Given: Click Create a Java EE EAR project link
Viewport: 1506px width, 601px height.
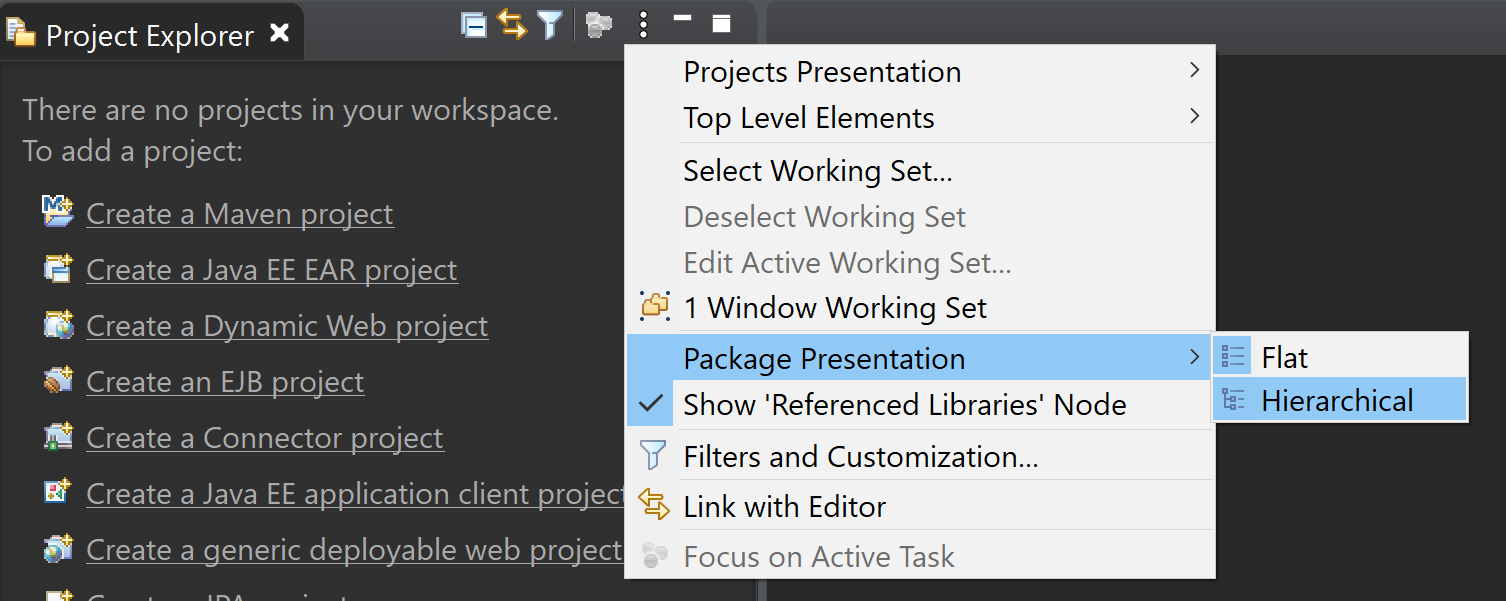Looking at the screenshot, I should (x=272, y=270).
